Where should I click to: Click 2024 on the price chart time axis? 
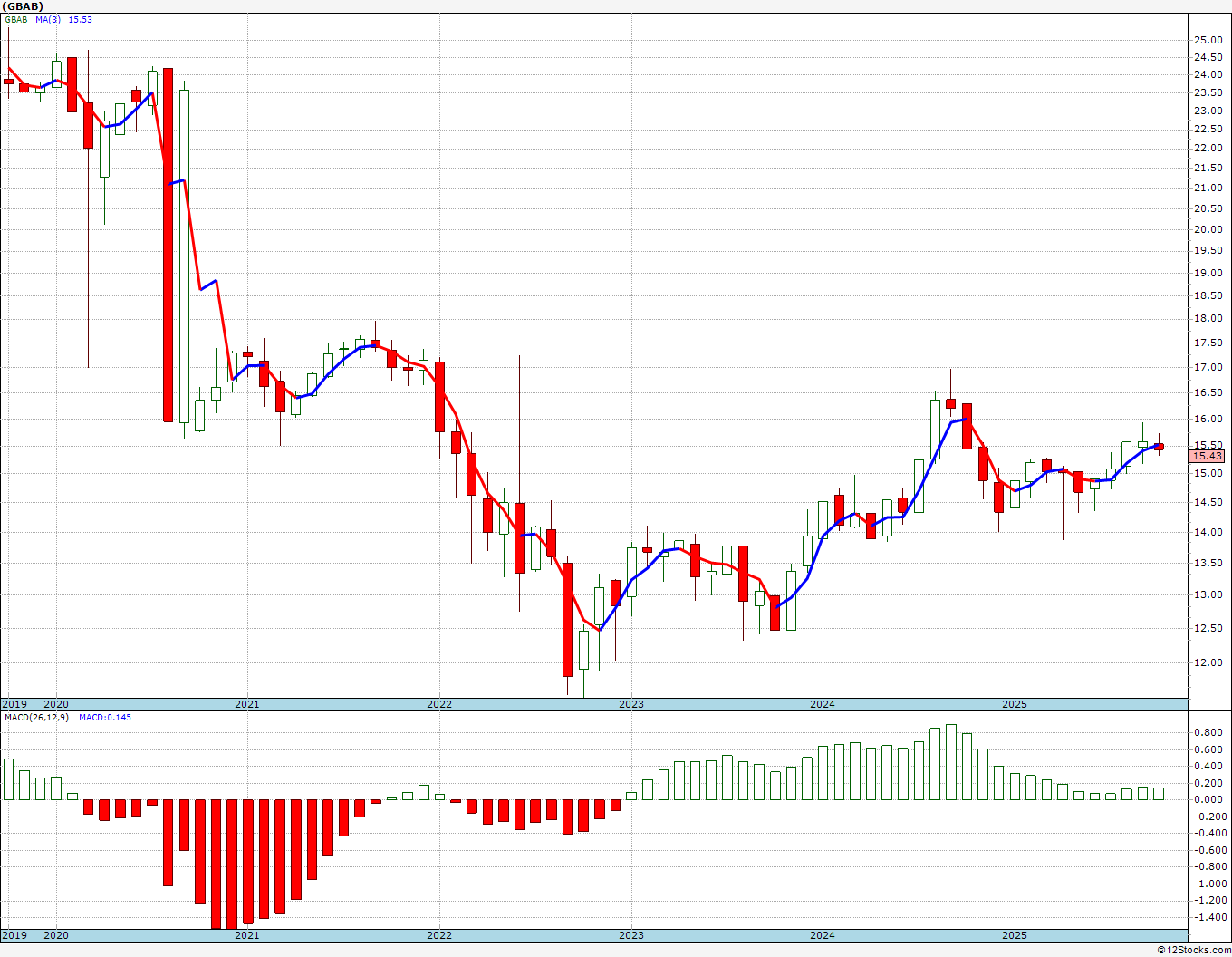[823, 704]
